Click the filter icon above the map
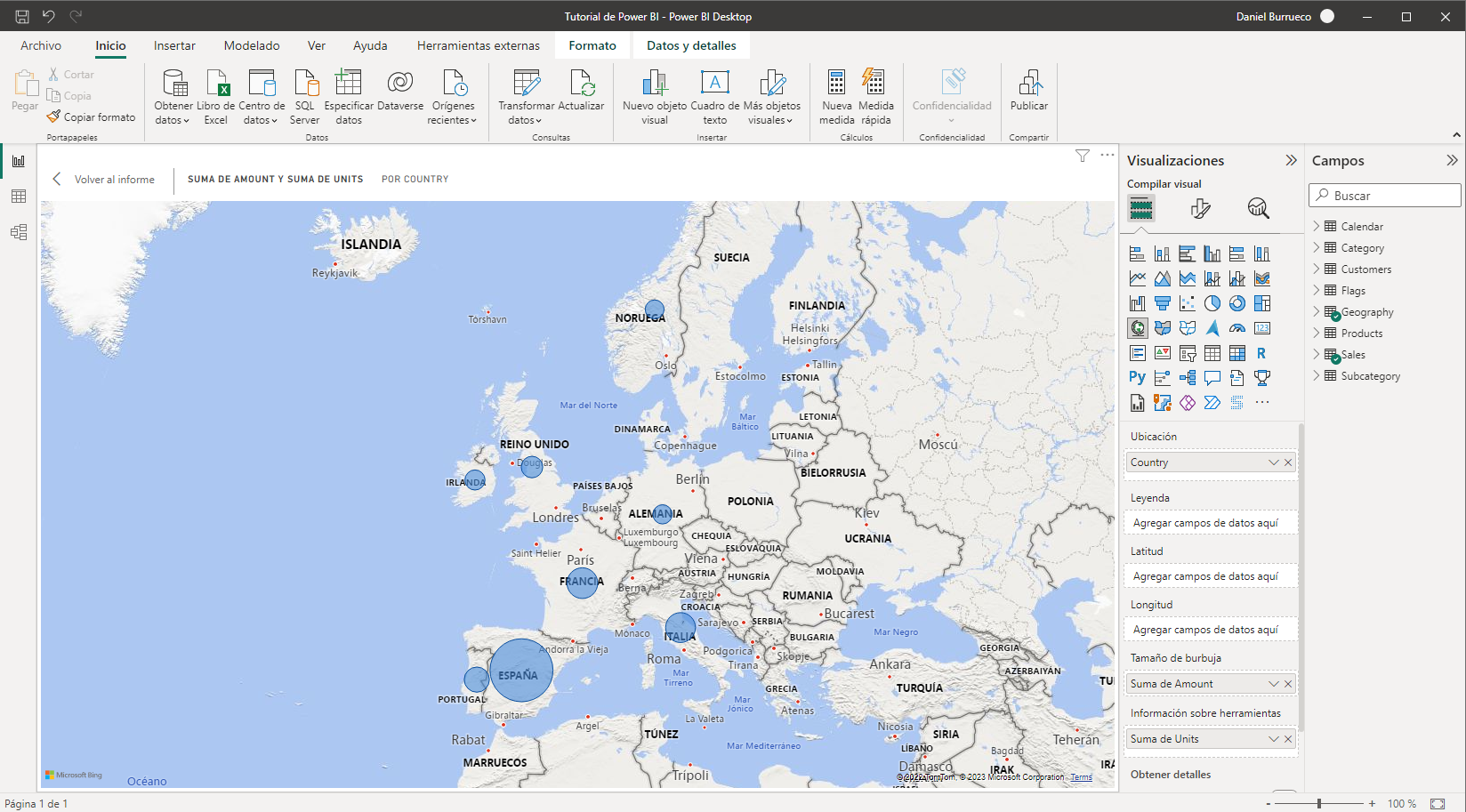The width and height of the screenshot is (1466, 812). pyautogui.click(x=1082, y=156)
